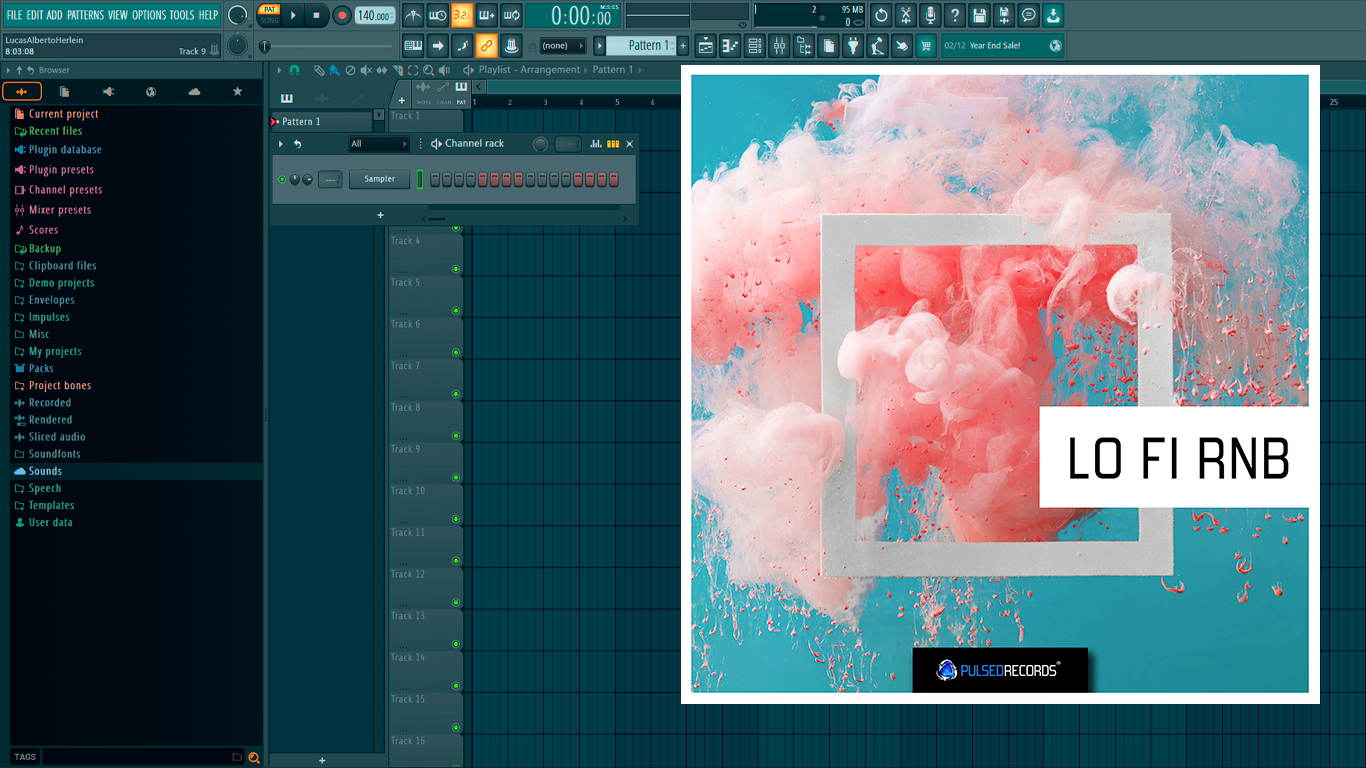Open the download content icon

coord(1053,15)
